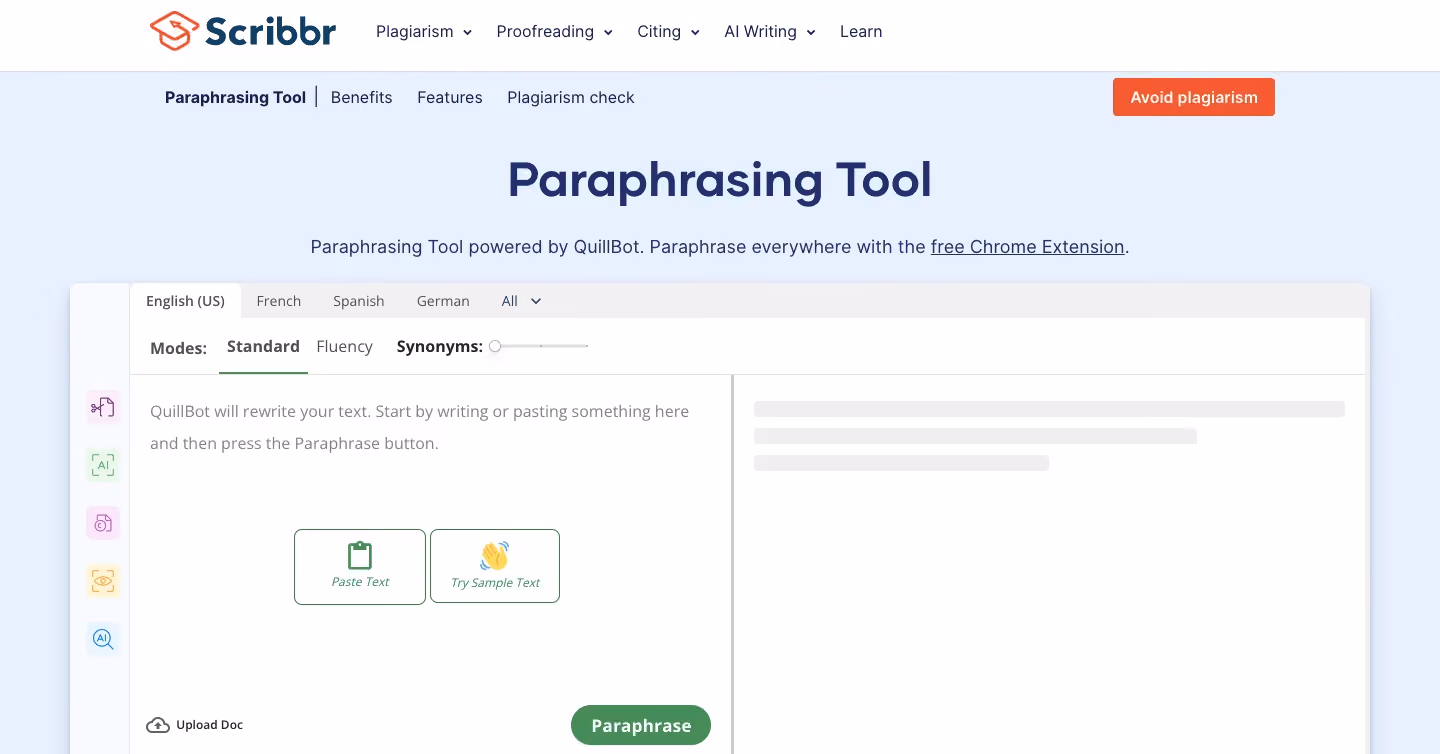This screenshot has height=754, width=1440.
Task: Select the Fluency mode
Action: (x=344, y=347)
